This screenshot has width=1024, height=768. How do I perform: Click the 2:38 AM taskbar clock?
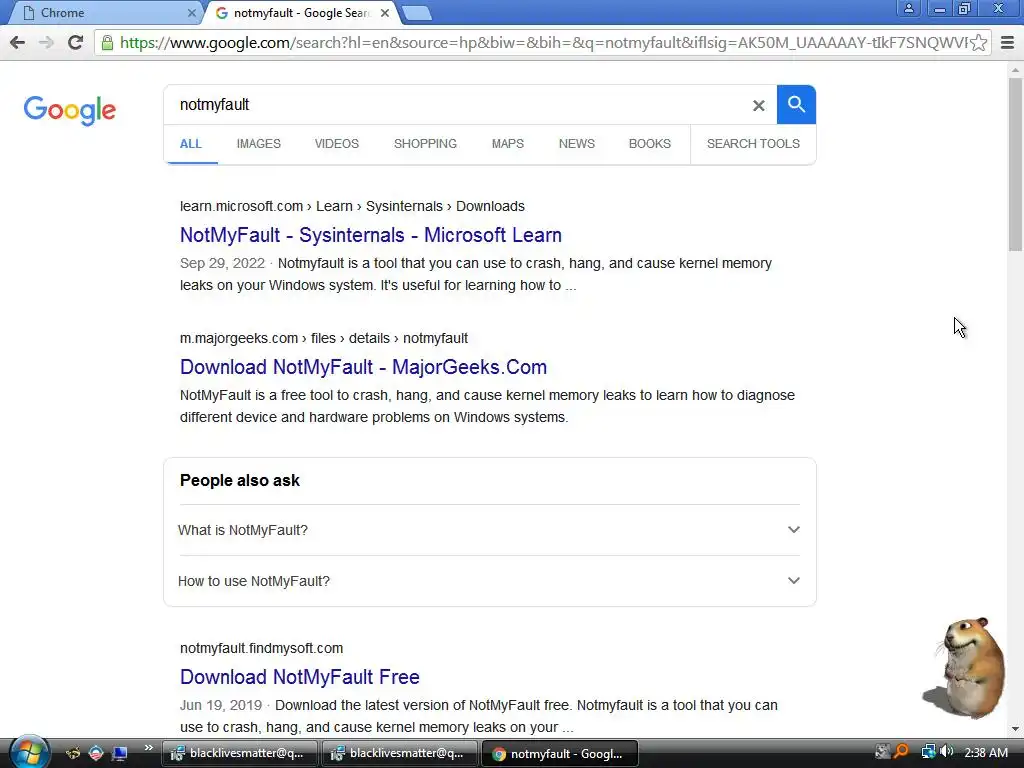pyautogui.click(x=986, y=753)
